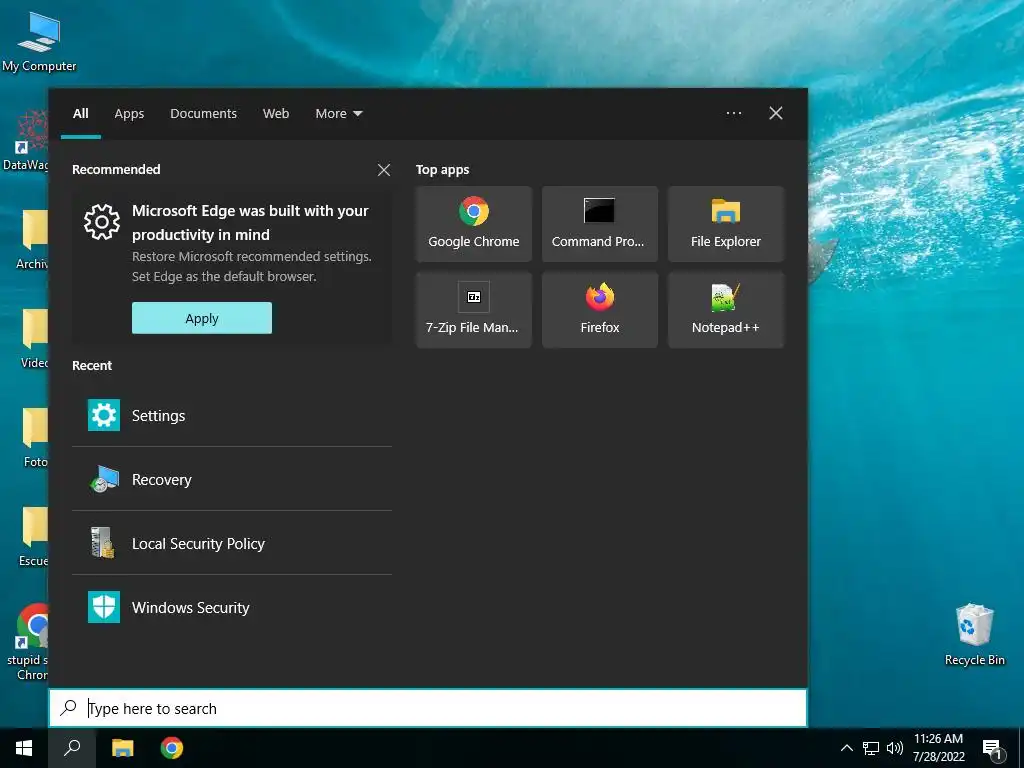Select the Recycle Bin desktop icon
This screenshot has width=1024, height=768.
pos(974,635)
